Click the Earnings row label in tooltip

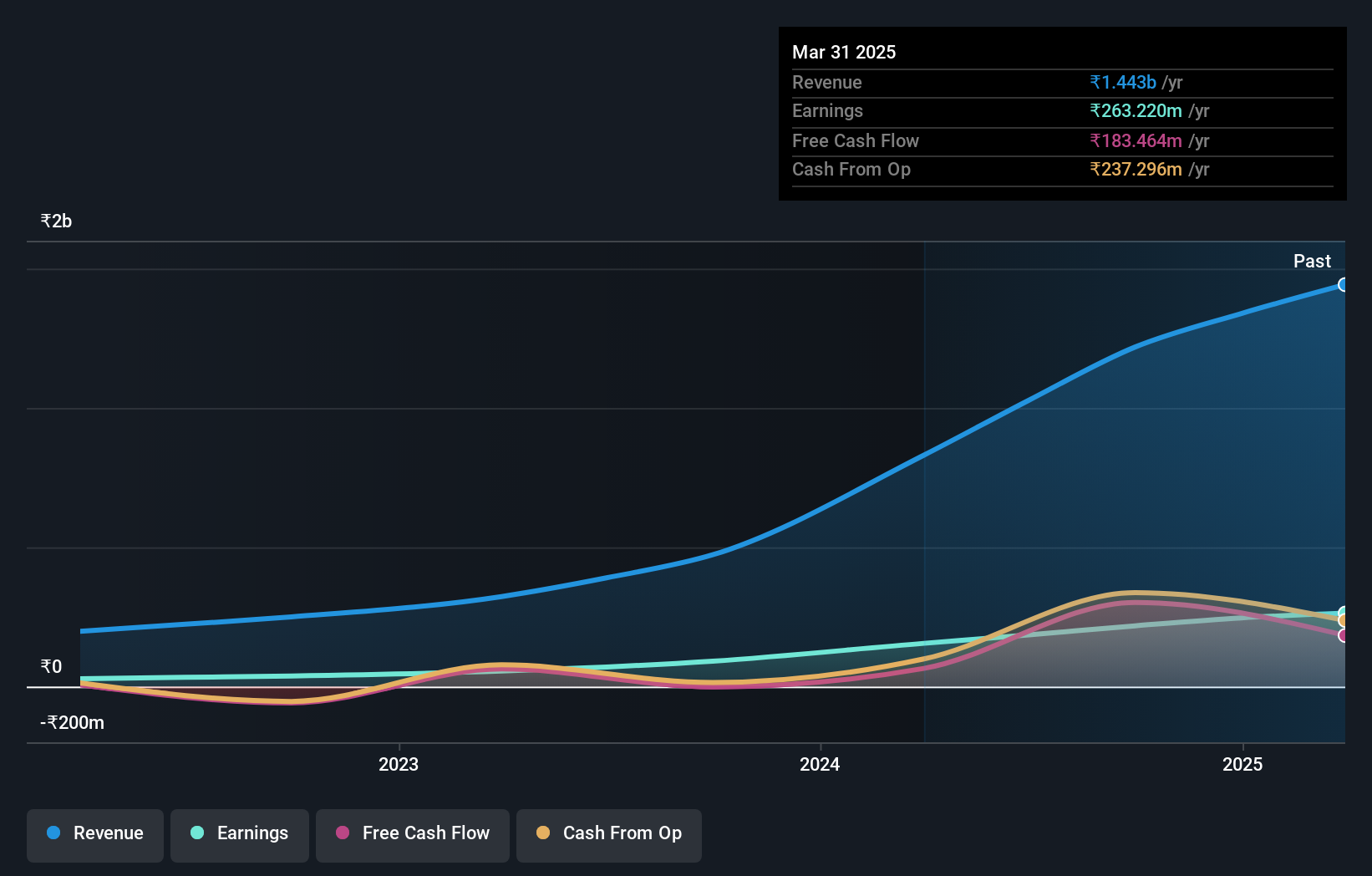pyautogui.click(x=827, y=110)
